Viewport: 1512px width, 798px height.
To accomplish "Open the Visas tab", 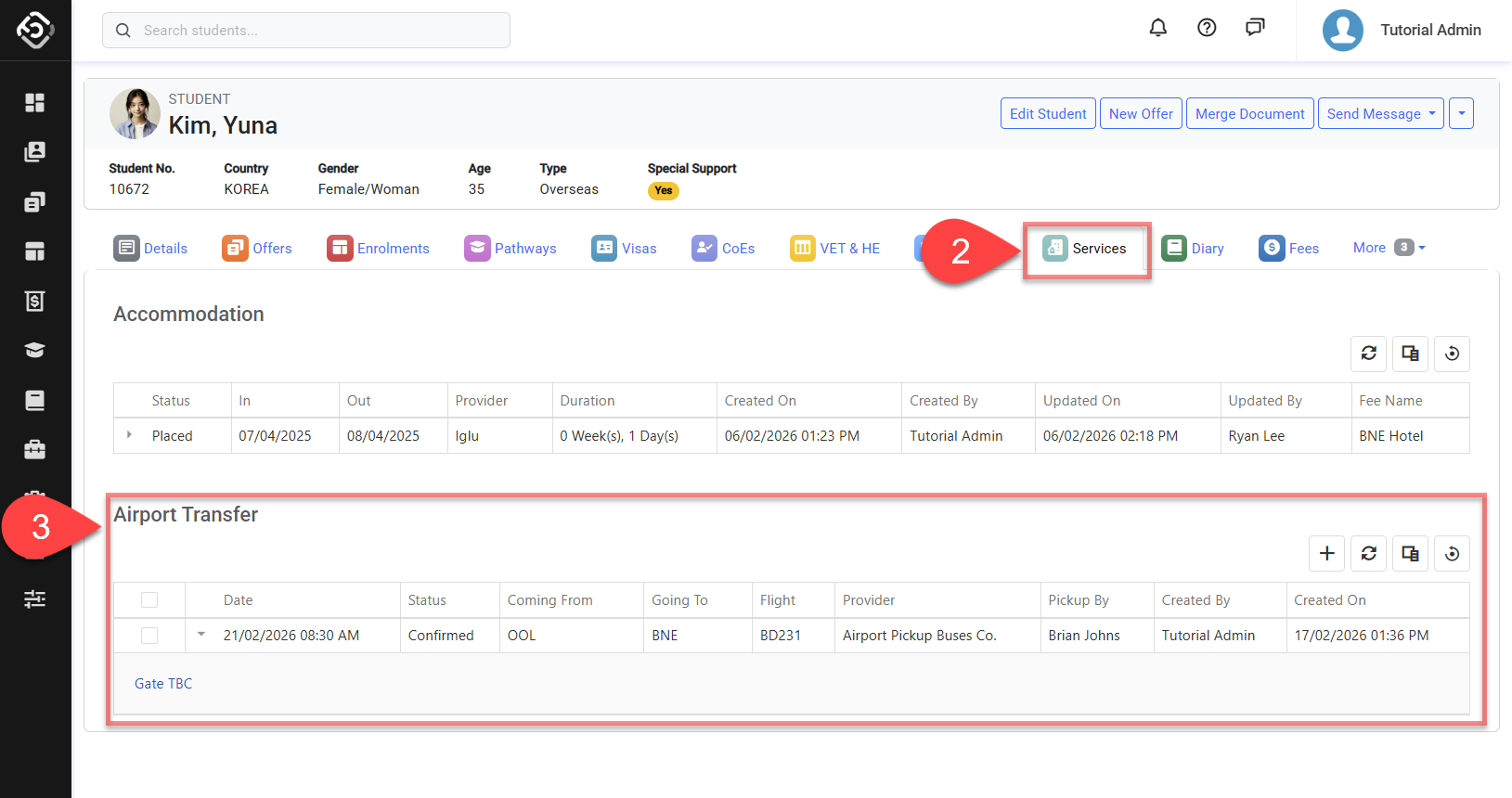I will coord(625,249).
